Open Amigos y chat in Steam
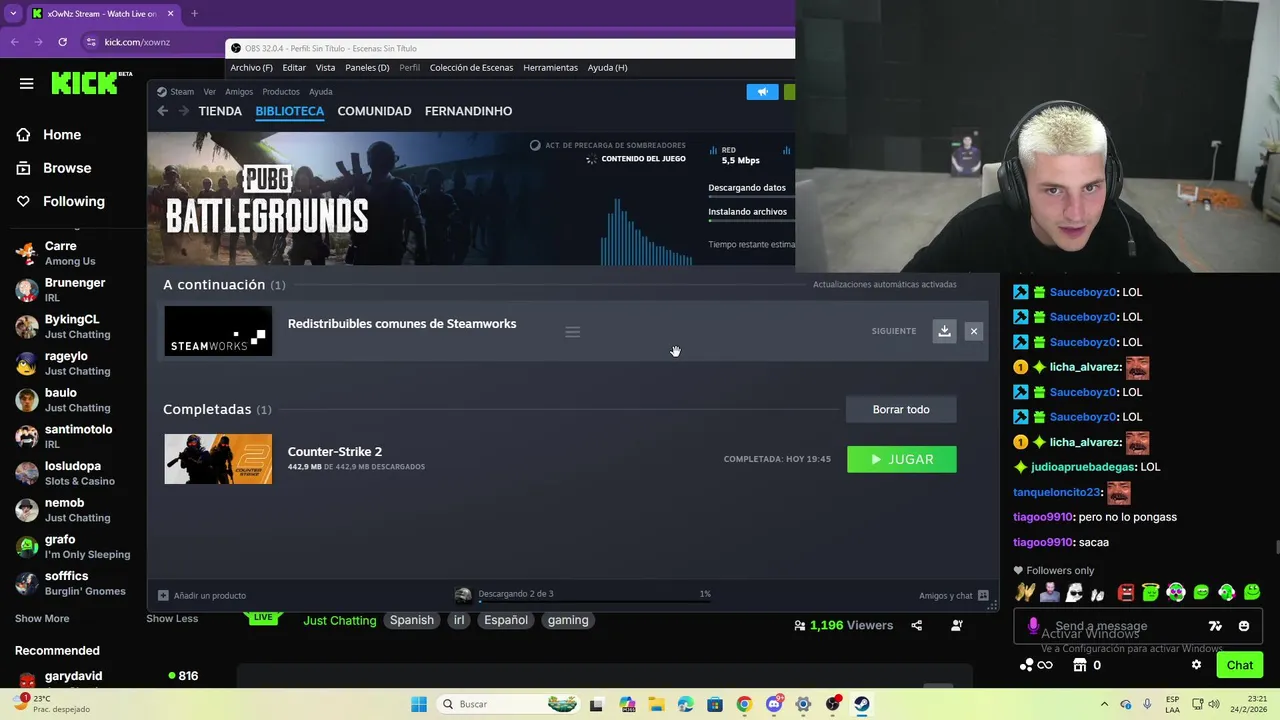The width and height of the screenshot is (1280, 720). click(x=954, y=595)
